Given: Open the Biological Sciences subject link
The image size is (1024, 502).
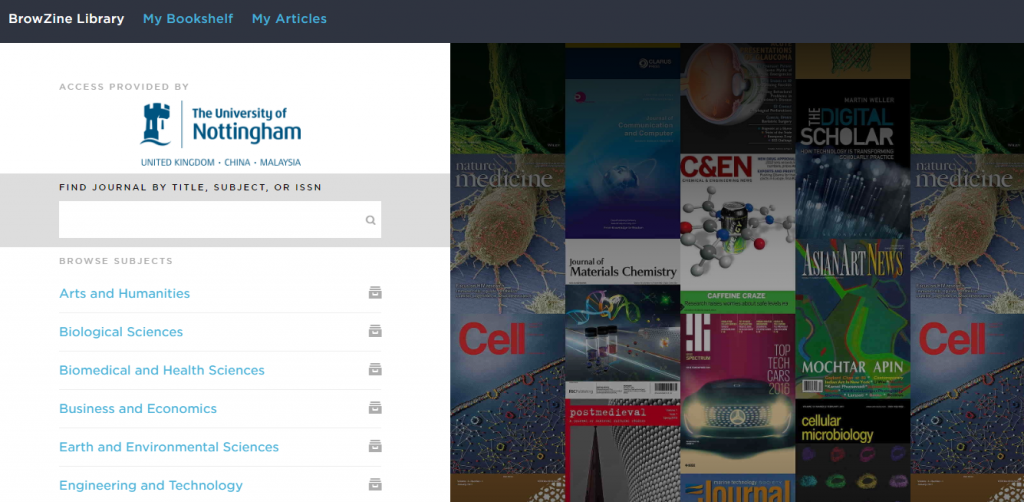Looking at the screenshot, I should tap(121, 332).
